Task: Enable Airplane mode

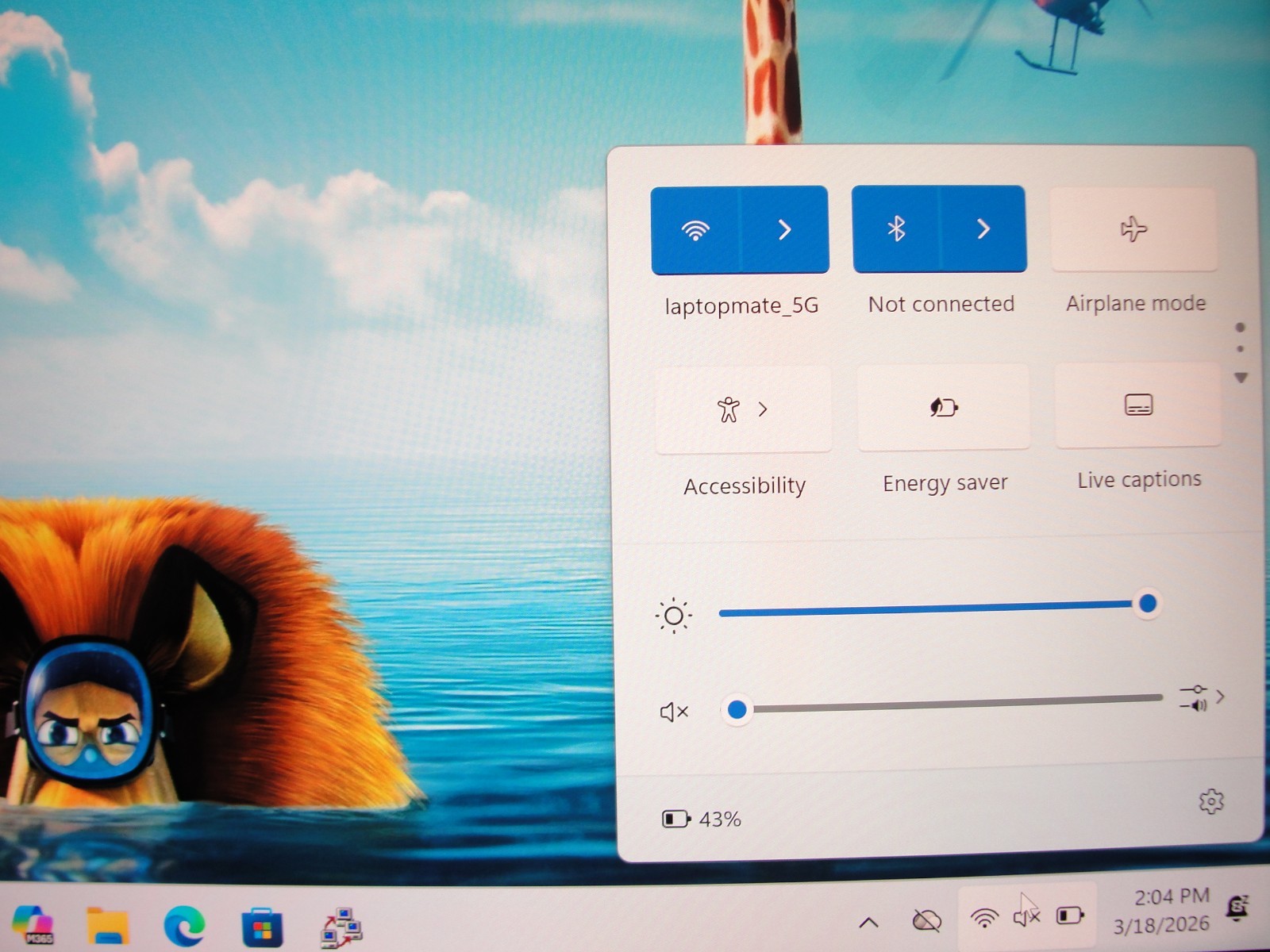Action: 1134,229
